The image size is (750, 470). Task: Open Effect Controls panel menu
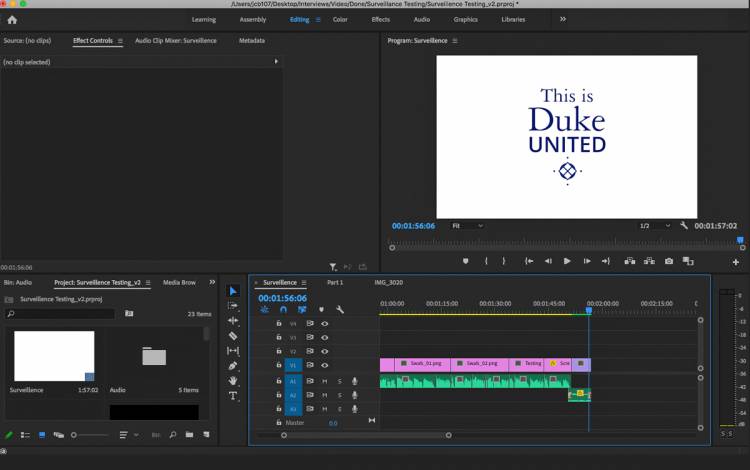[x=120, y=41]
